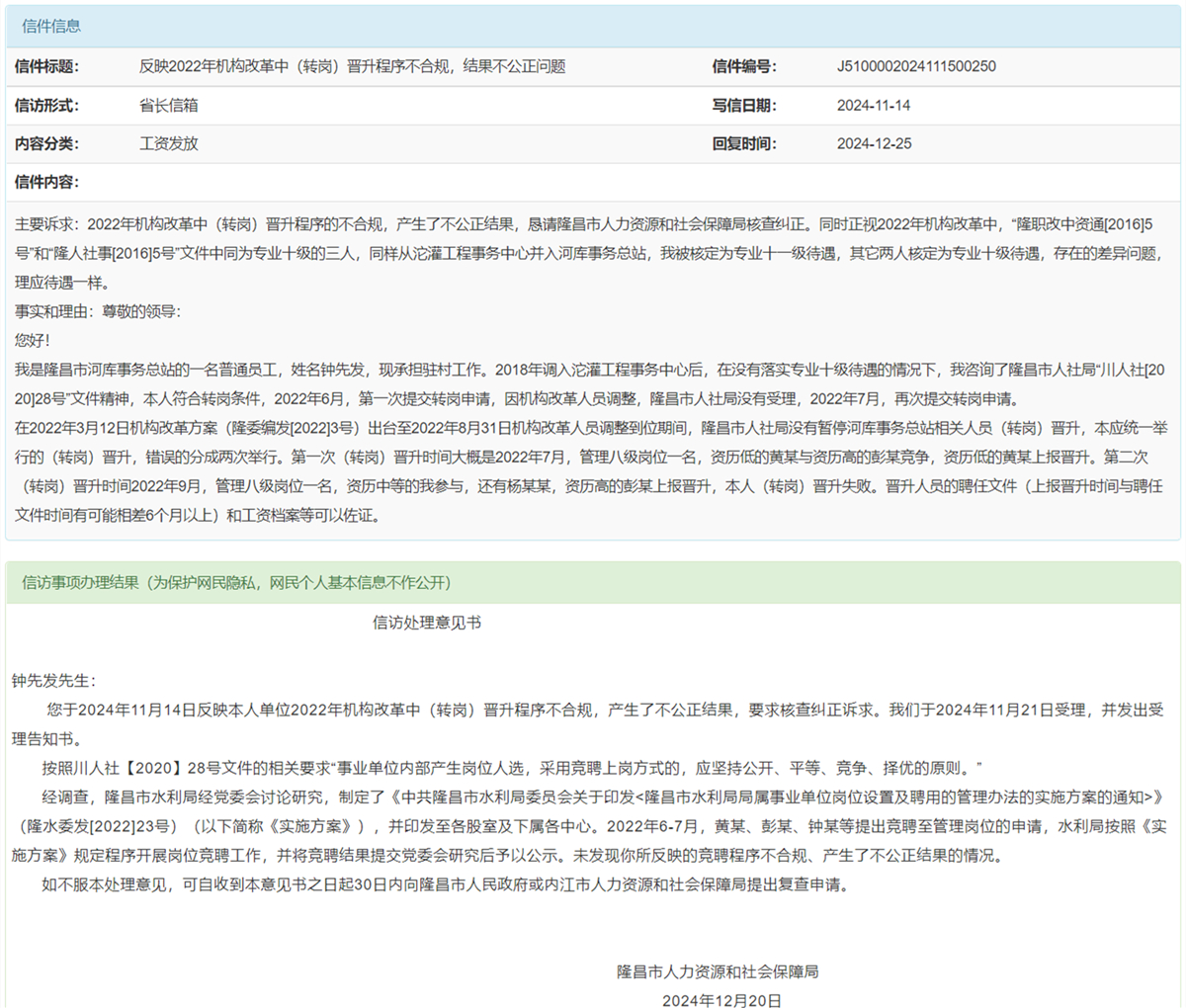Click the 钟先发先生 salutation line

(54, 681)
